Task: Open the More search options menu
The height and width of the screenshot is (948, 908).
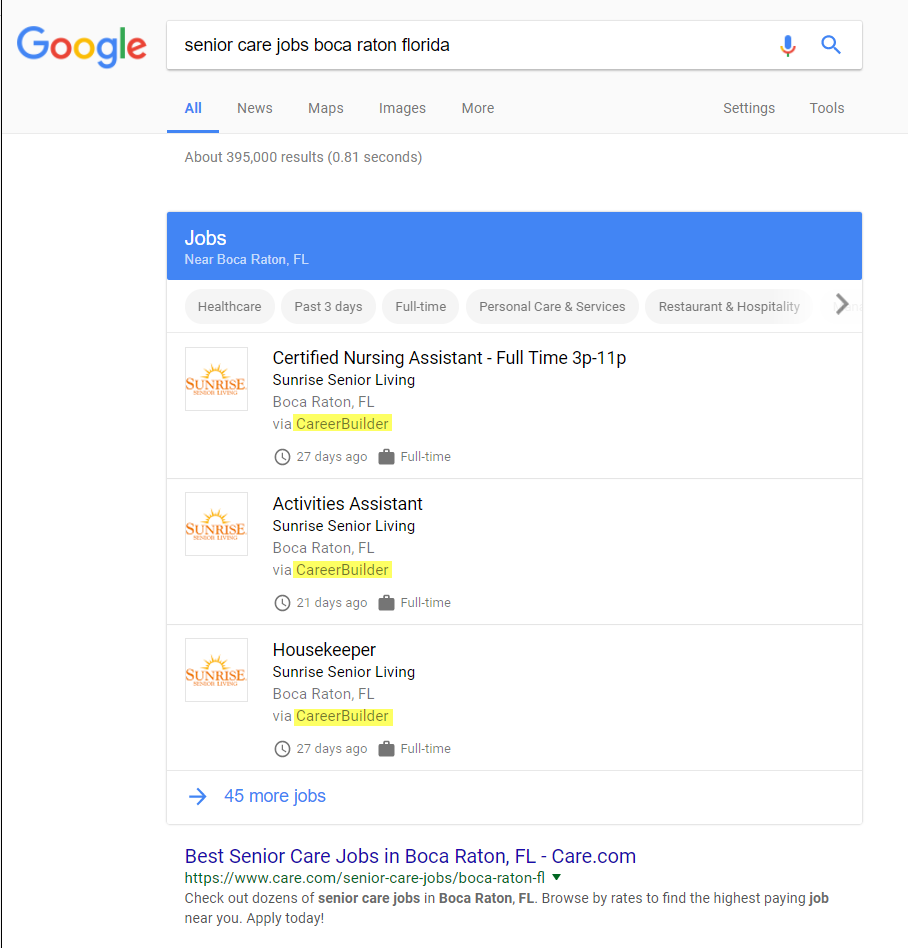Action: click(x=477, y=108)
